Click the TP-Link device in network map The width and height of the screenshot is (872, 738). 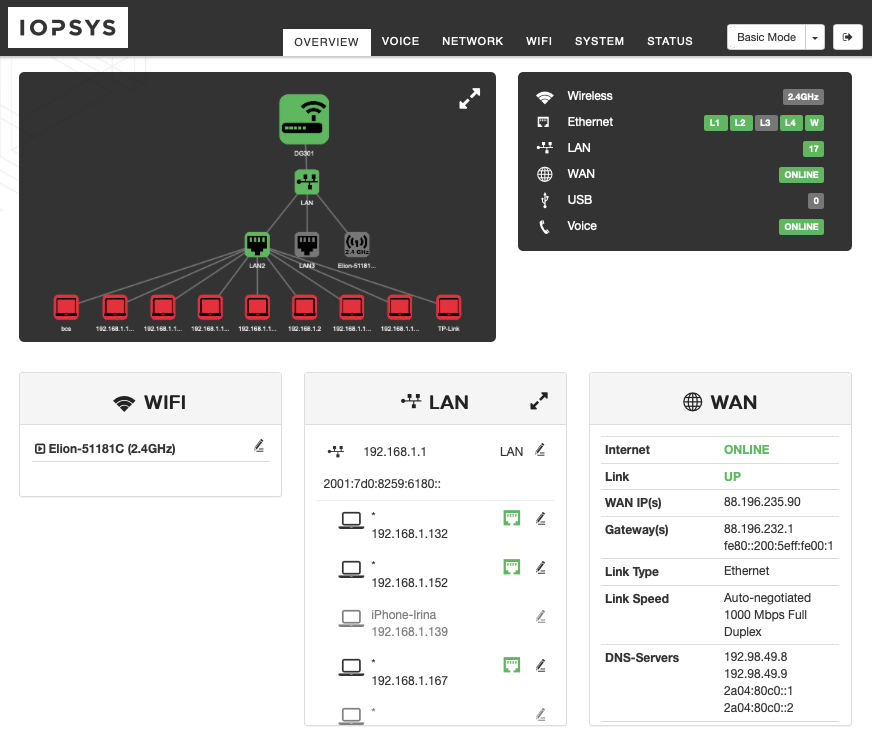tap(448, 306)
